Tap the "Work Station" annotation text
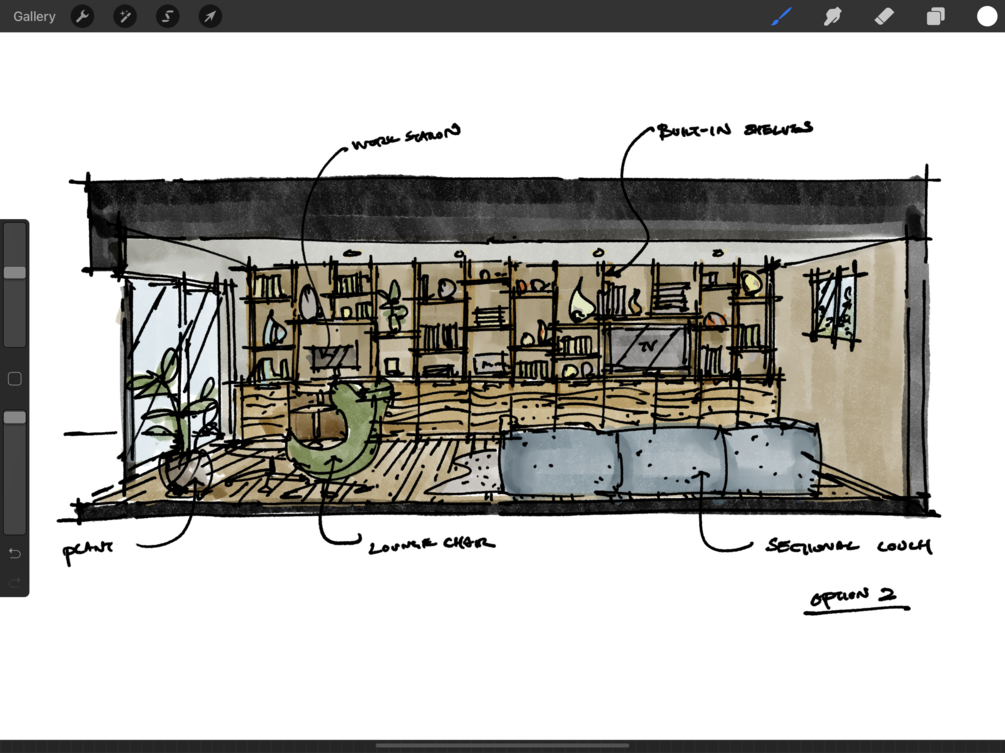The width and height of the screenshot is (1005, 753). click(x=406, y=137)
